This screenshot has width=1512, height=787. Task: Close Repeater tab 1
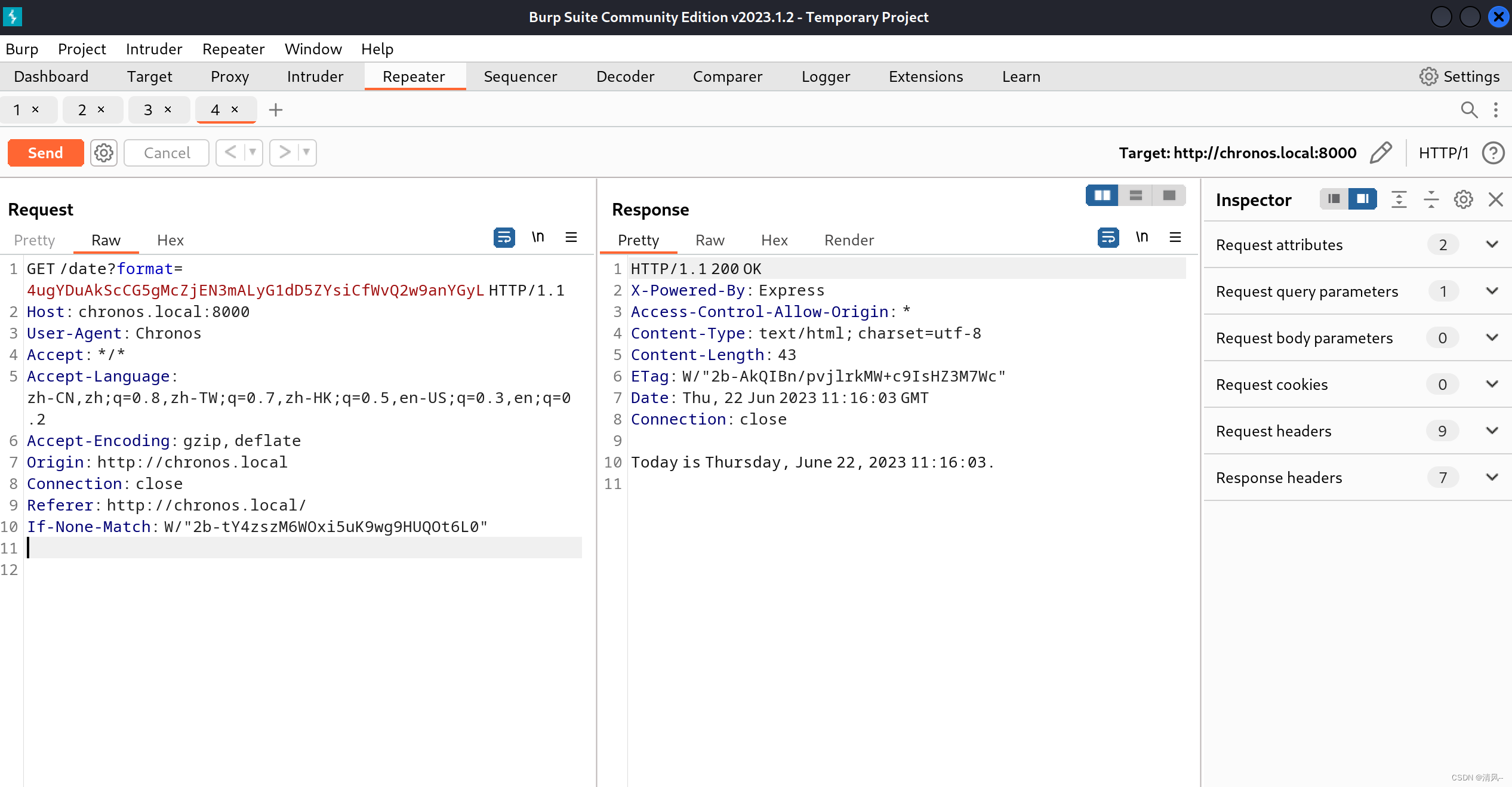35,109
